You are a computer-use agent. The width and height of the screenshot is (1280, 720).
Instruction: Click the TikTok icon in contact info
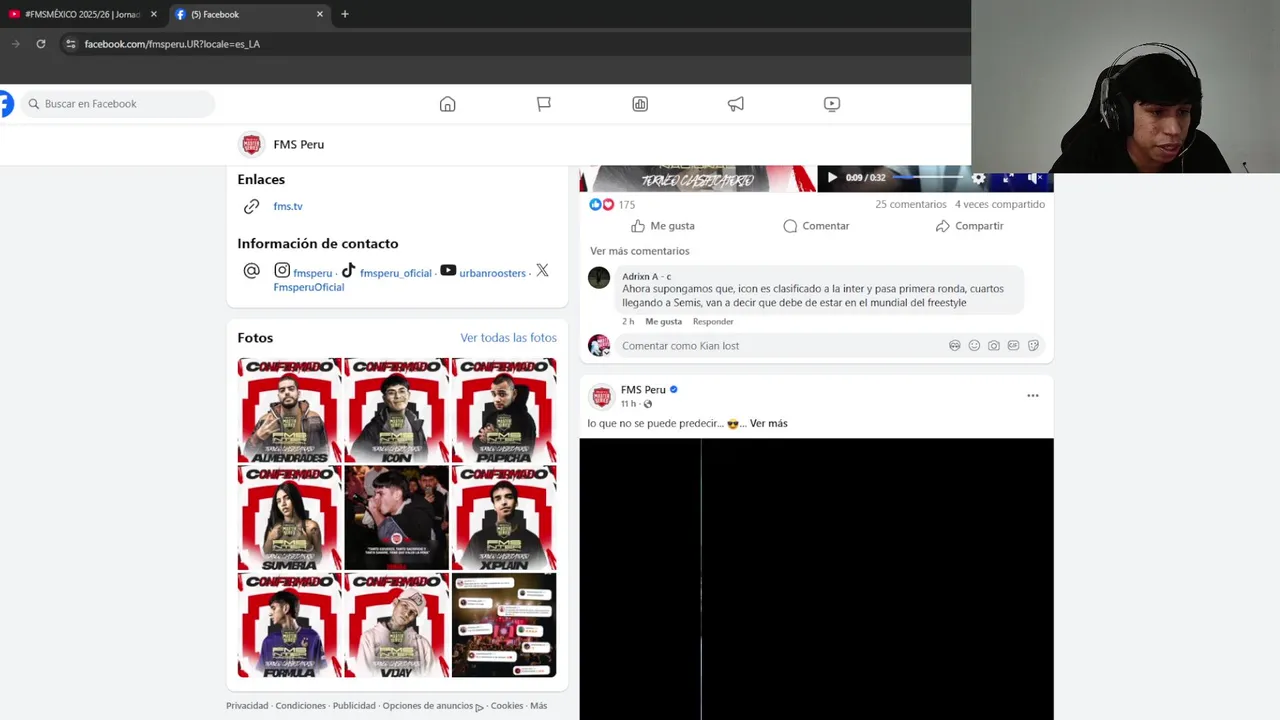point(348,270)
